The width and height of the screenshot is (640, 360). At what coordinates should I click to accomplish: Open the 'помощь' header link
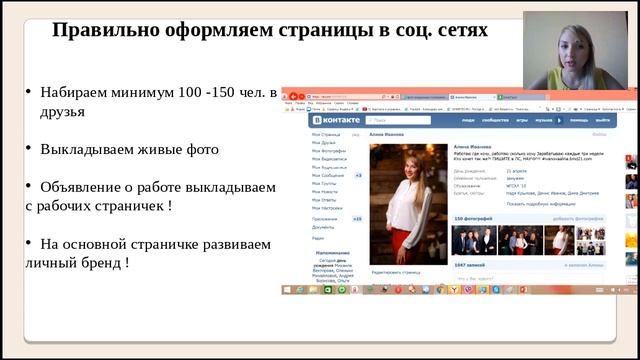[579, 120]
